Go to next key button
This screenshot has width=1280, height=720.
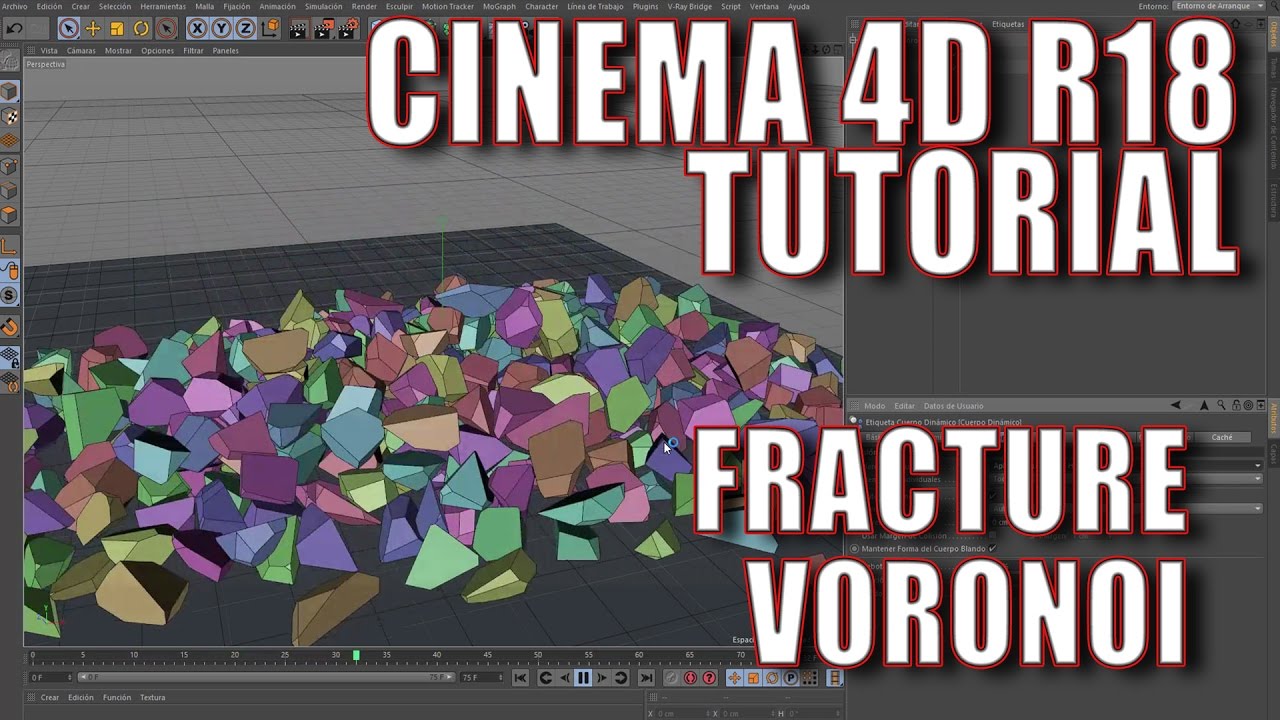coord(621,678)
